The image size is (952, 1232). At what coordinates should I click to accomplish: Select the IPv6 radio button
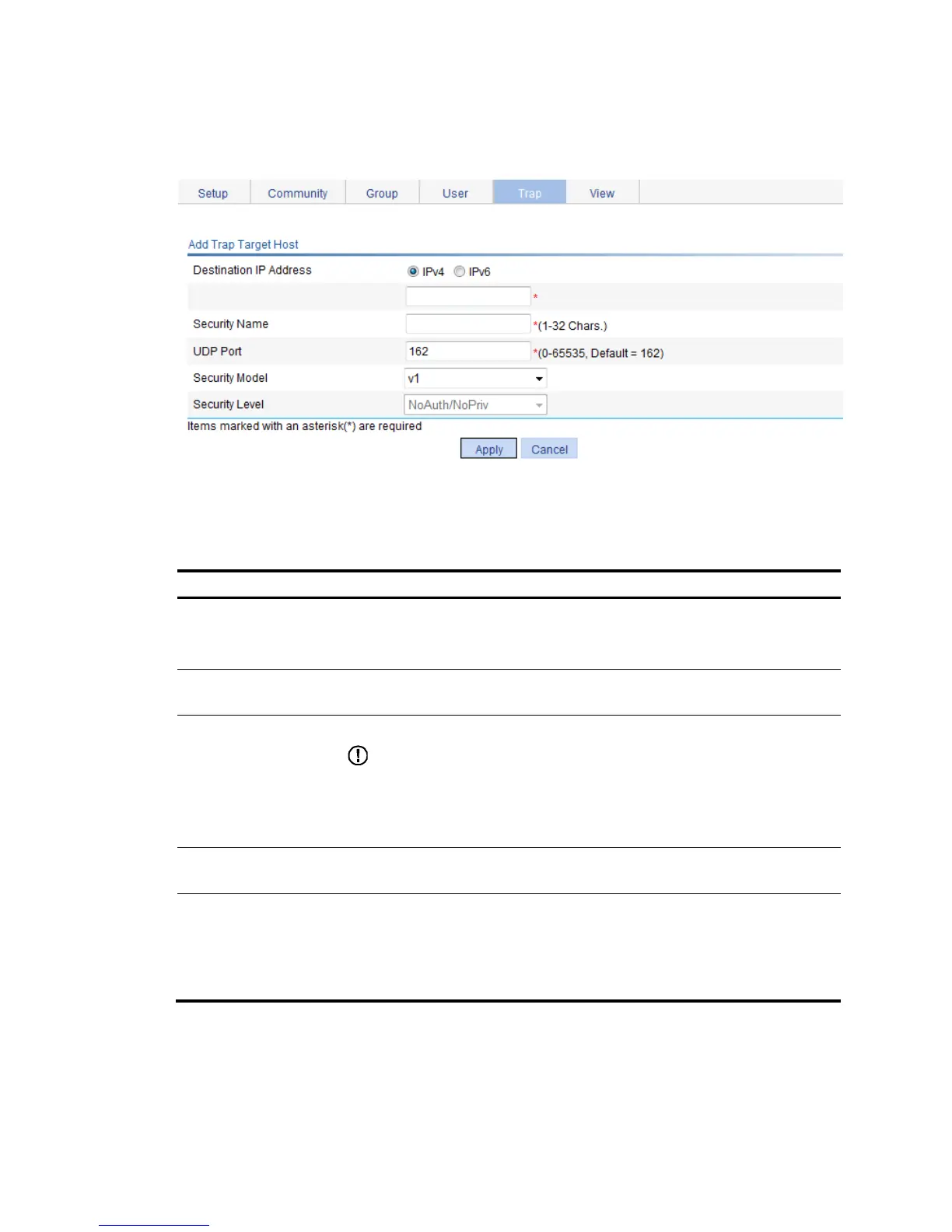tap(460, 271)
